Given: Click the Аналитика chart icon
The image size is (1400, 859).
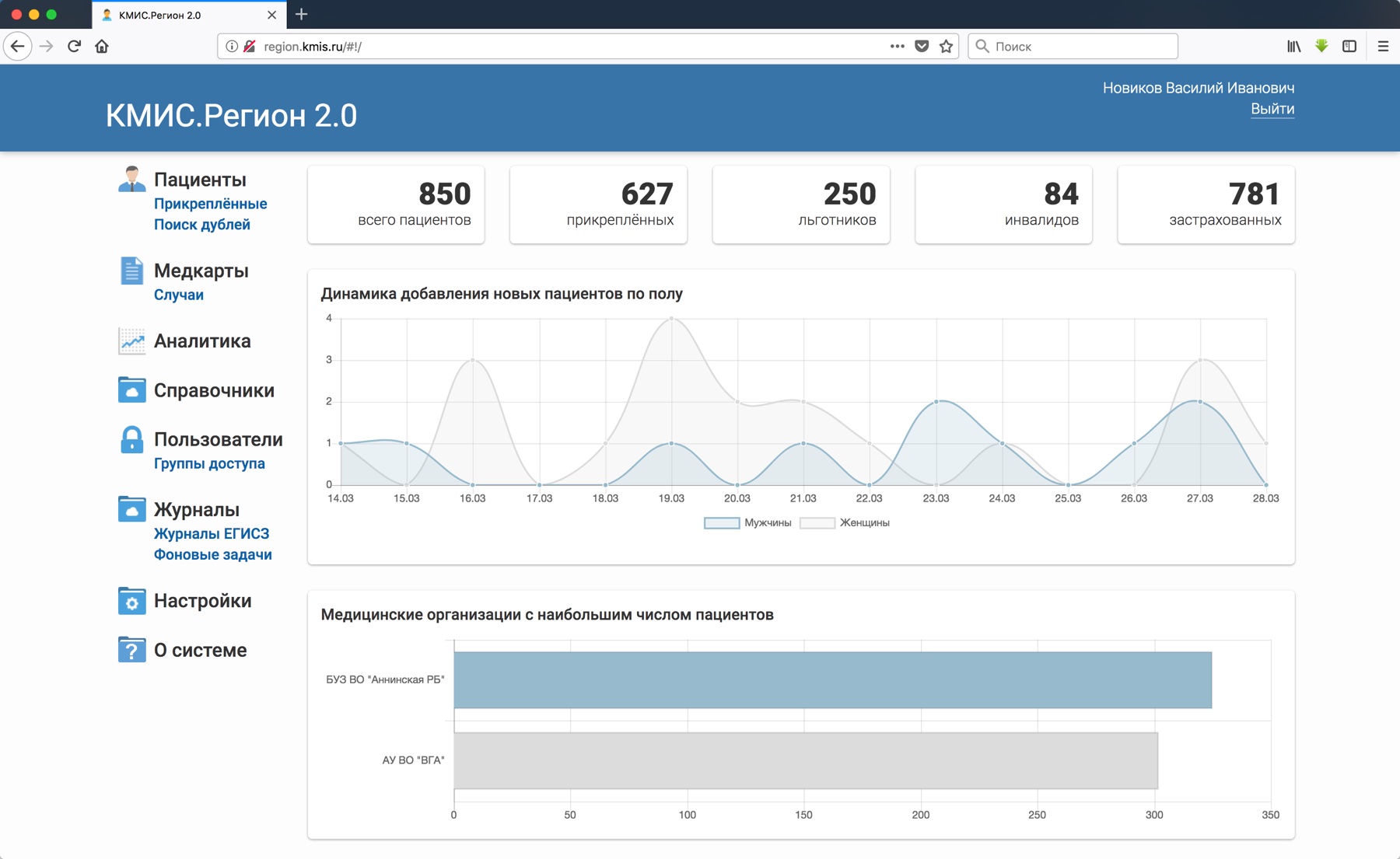Looking at the screenshot, I should (x=131, y=341).
